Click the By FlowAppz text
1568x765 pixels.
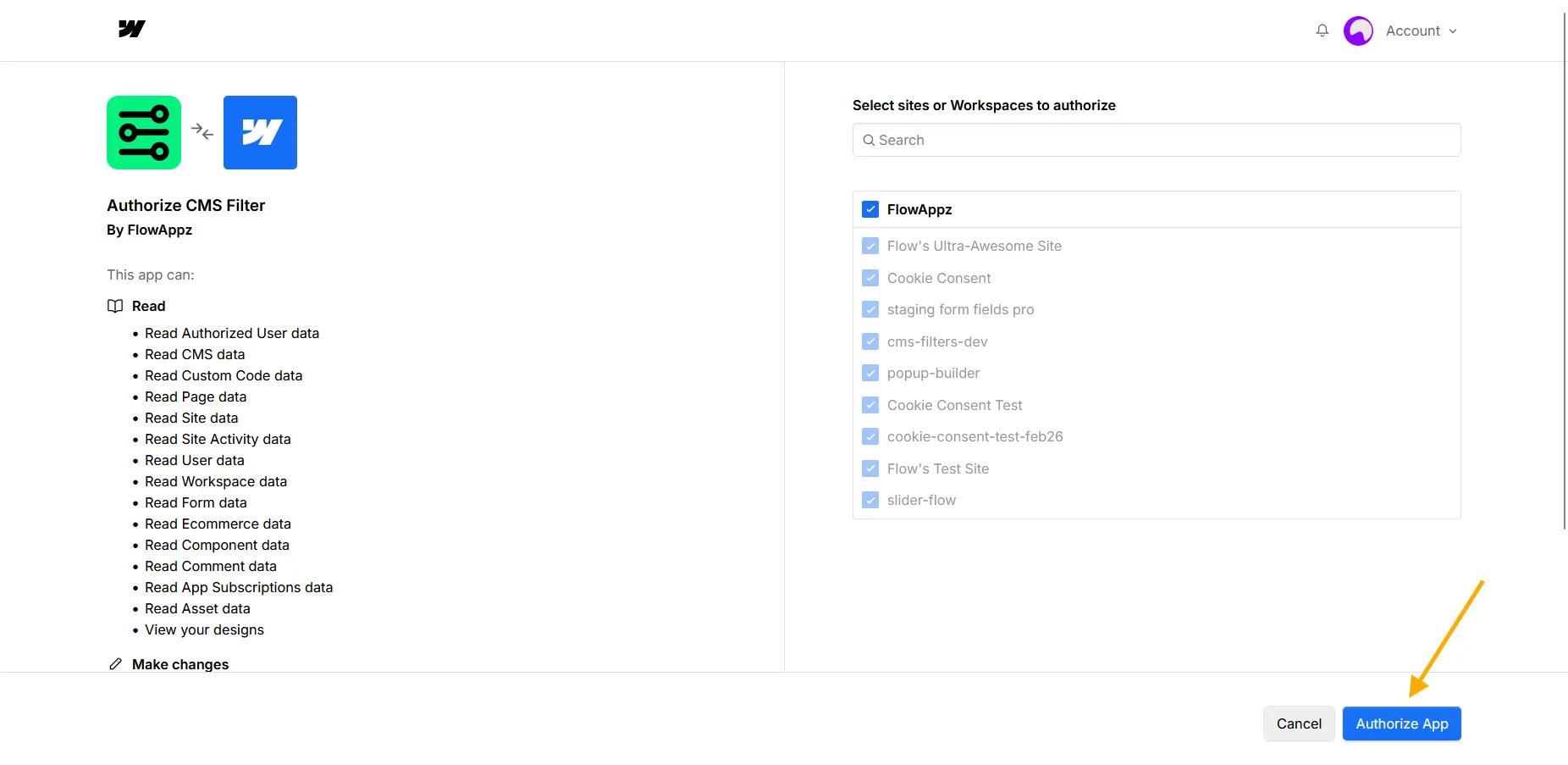(x=149, y=230)
